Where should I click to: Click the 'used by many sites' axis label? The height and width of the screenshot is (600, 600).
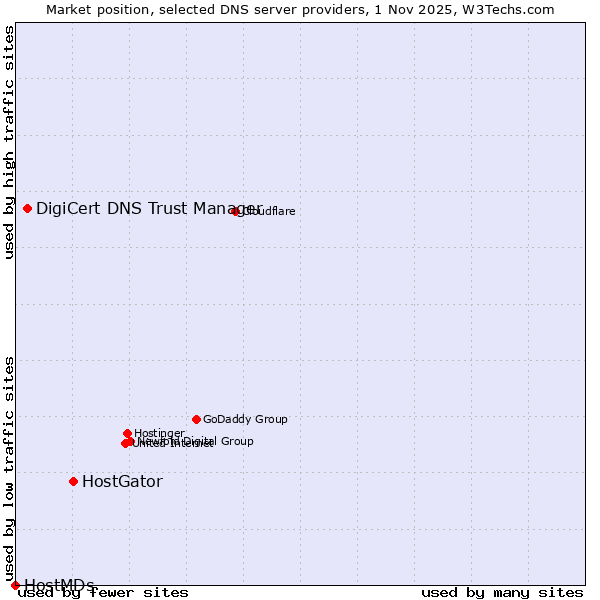click(x=502, y=593)
